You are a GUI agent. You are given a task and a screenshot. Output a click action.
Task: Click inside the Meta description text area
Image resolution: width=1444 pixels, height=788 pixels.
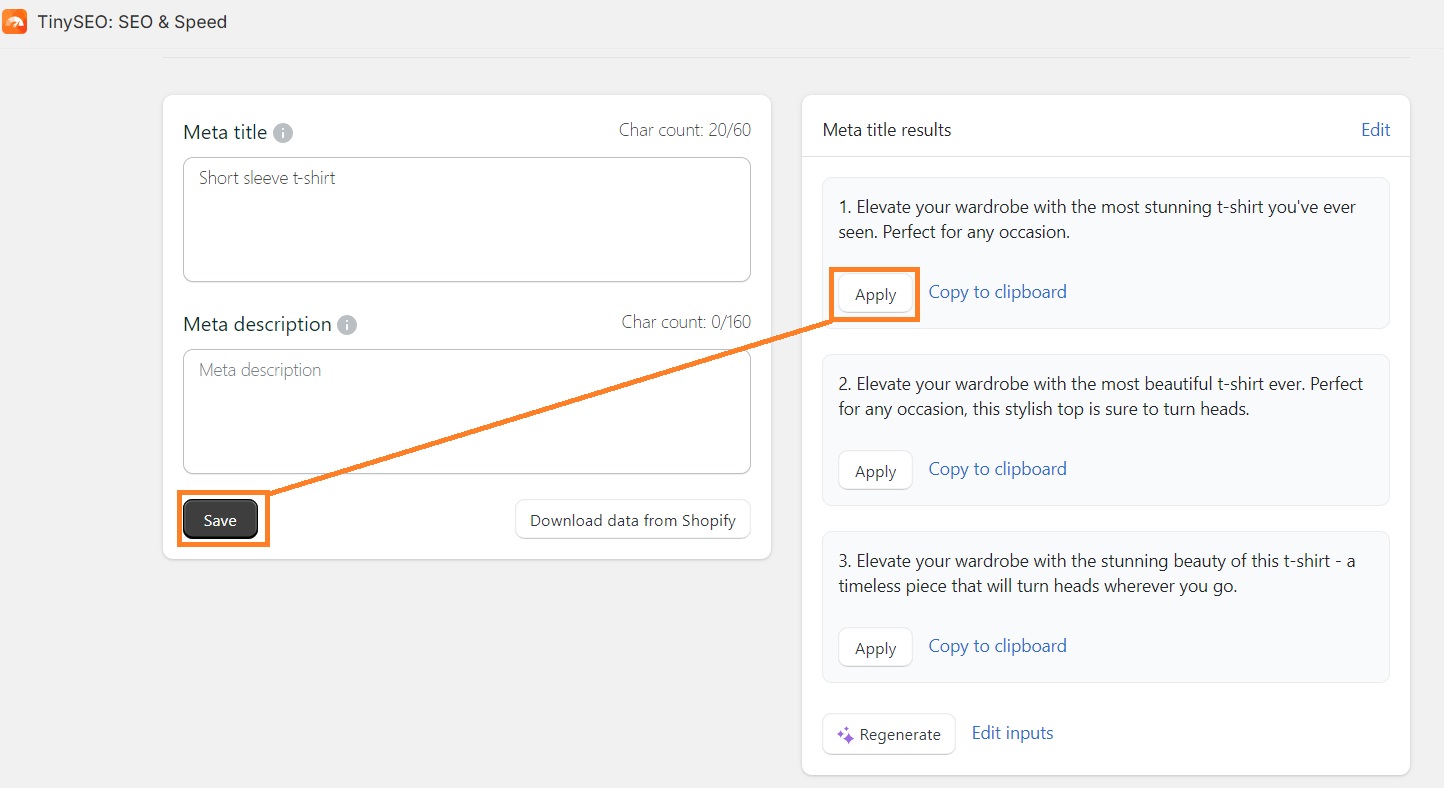click(466, 412)
